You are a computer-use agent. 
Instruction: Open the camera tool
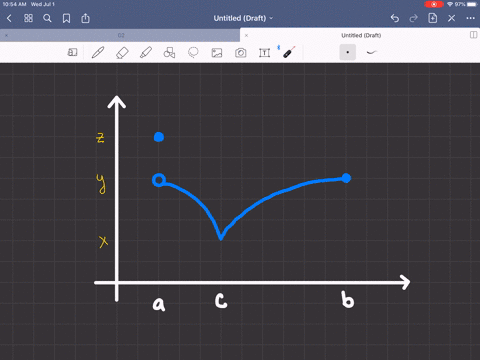(241, 53)
